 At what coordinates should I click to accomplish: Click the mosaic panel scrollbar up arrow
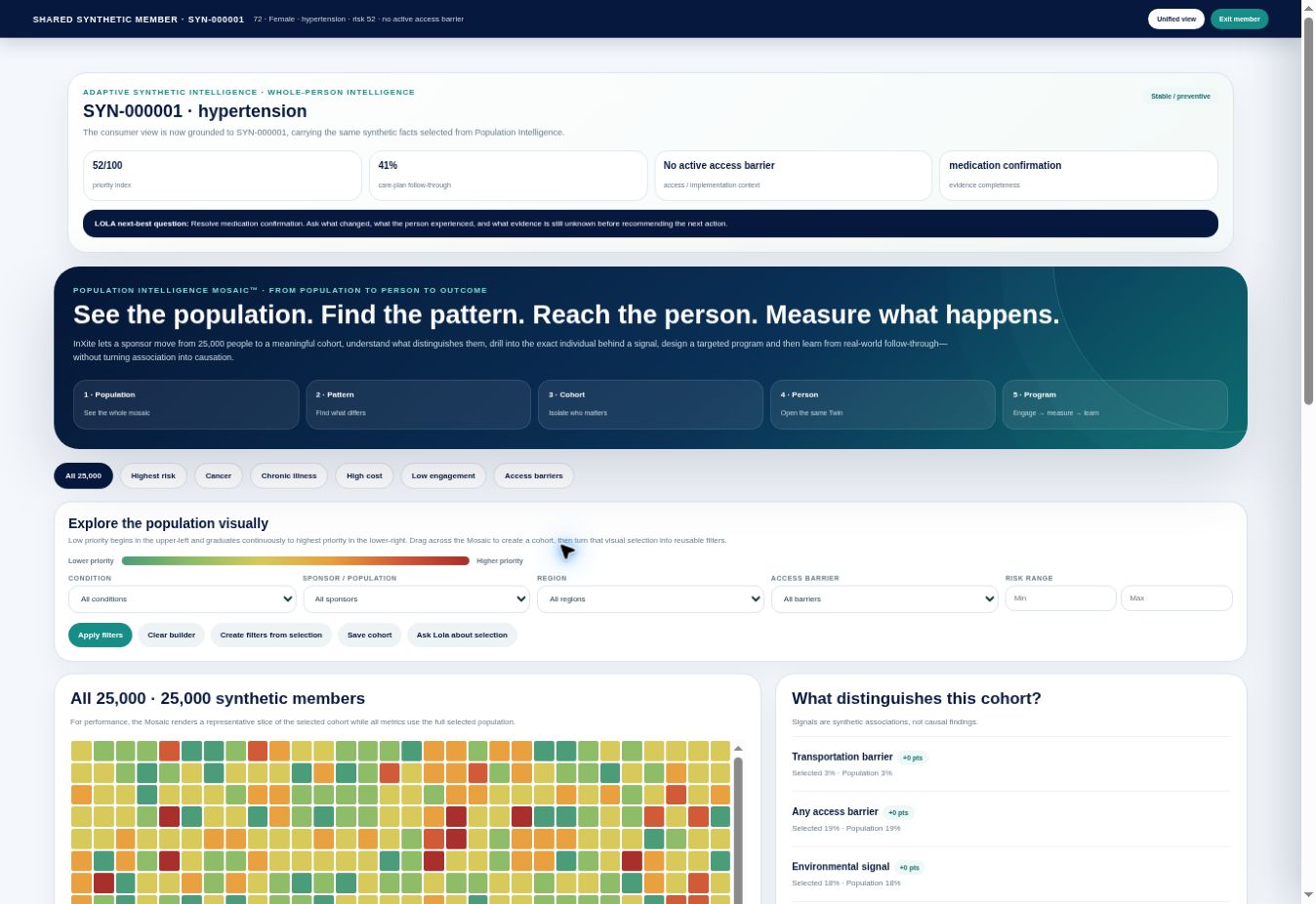click(738, 748)
